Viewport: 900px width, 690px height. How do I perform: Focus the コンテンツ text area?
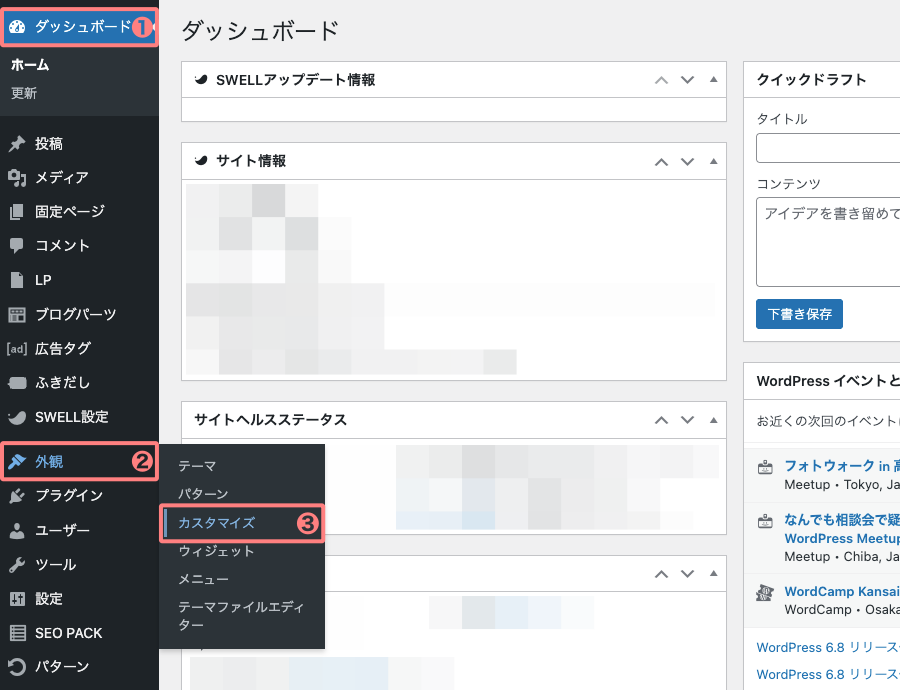click(828, 242)
